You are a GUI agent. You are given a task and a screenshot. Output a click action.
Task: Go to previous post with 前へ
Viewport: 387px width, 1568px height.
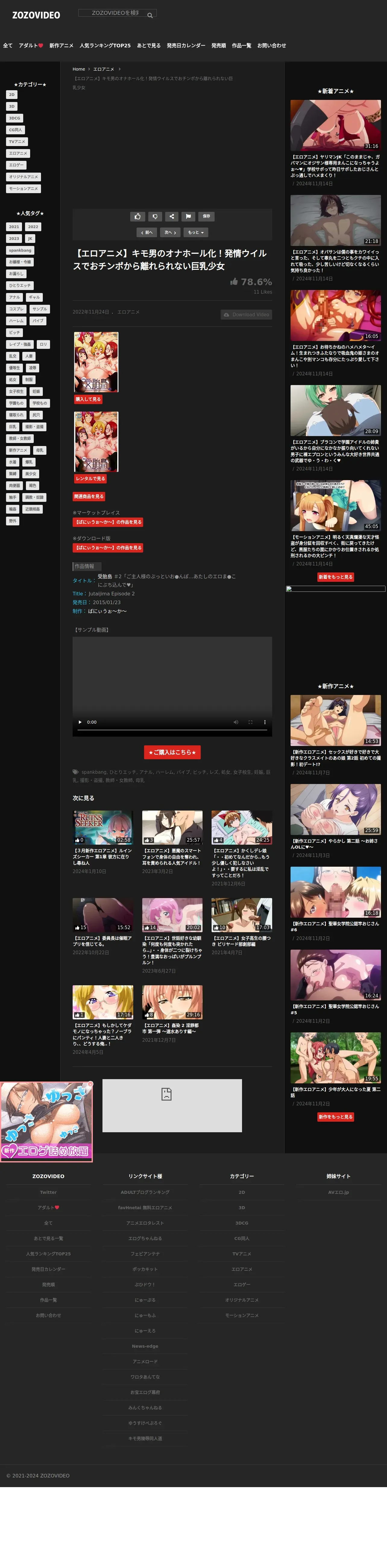(x=147, y=232)
